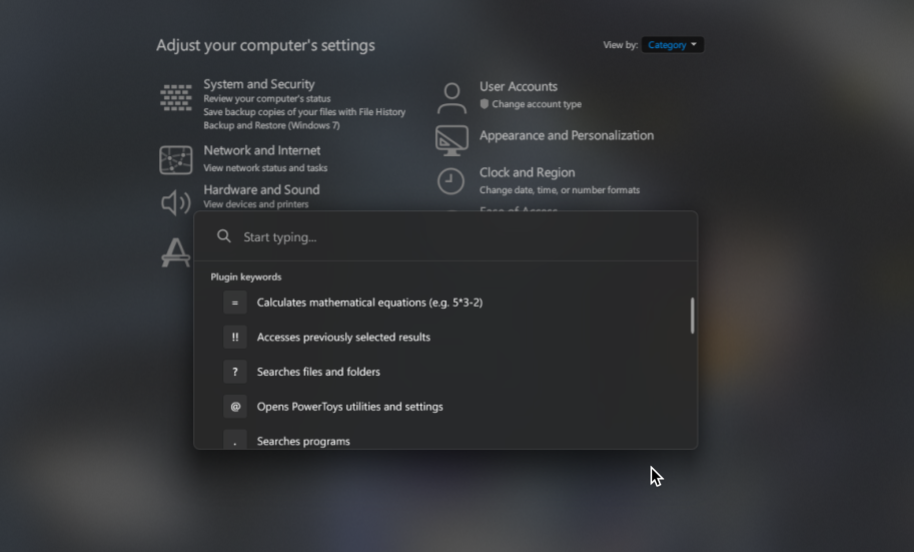Click the plugin list scrollbar thumb
The height and width of the screenshot is (552, 914).
[692, 316]
